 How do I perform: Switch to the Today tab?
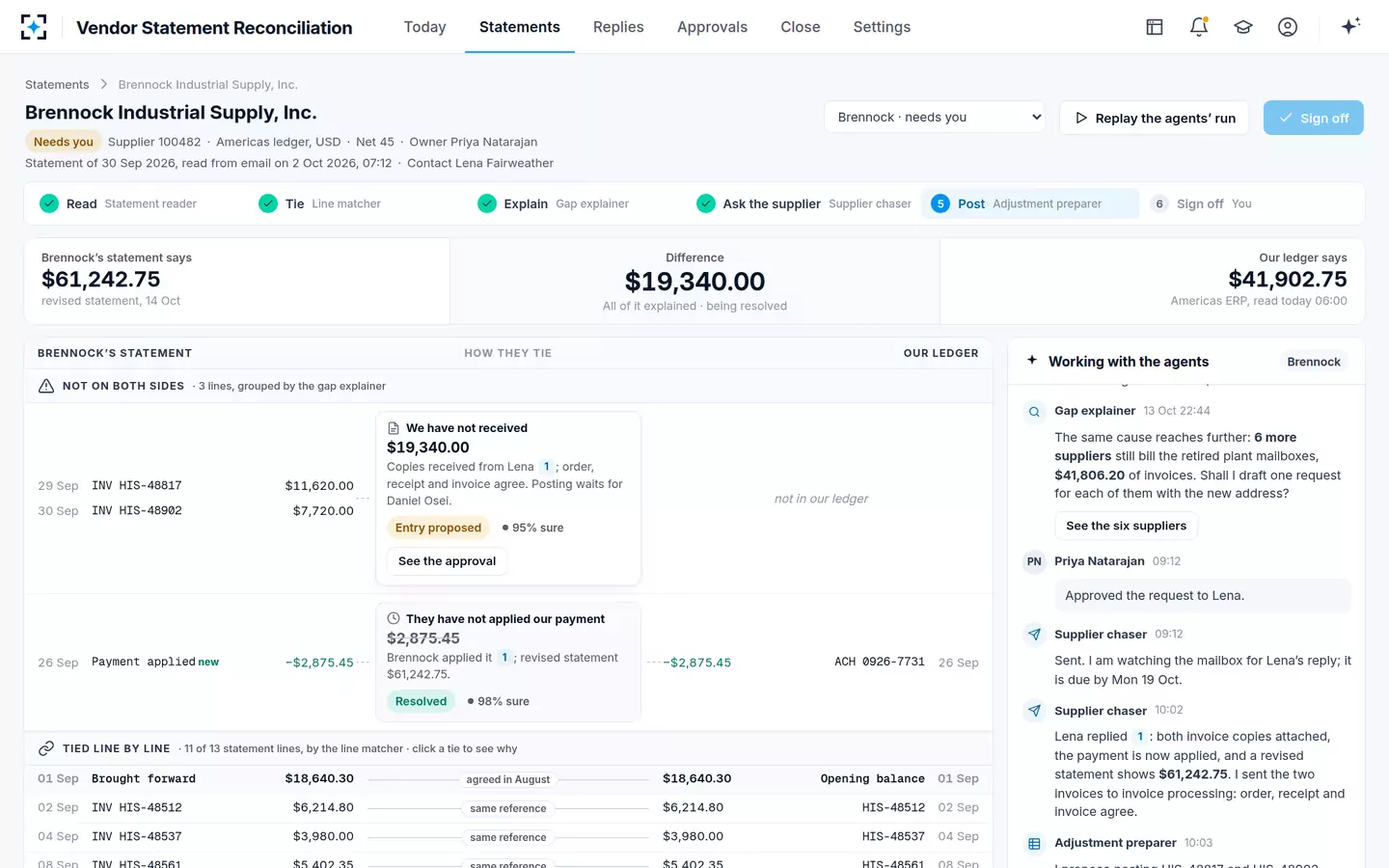[x=425, y=27]
